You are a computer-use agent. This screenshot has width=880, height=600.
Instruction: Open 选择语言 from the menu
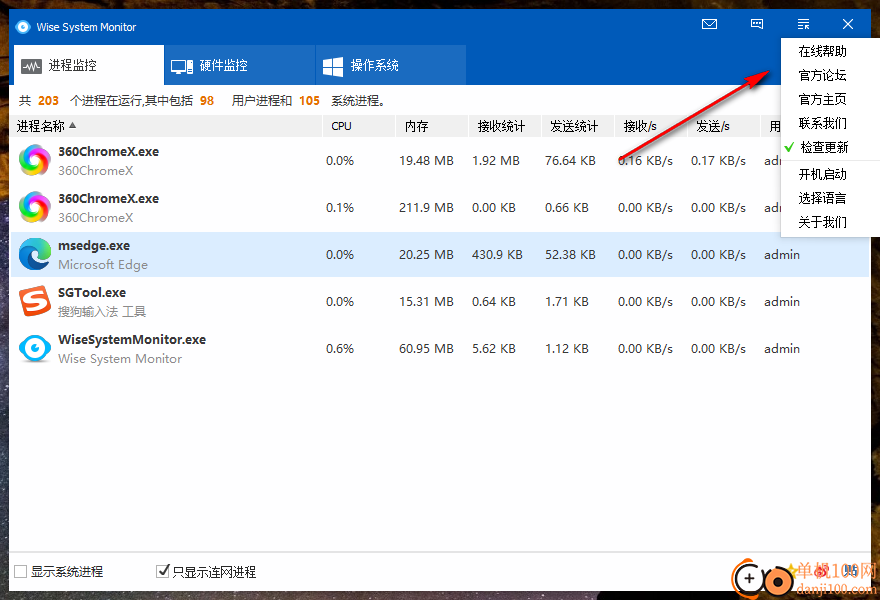point(822,198)
